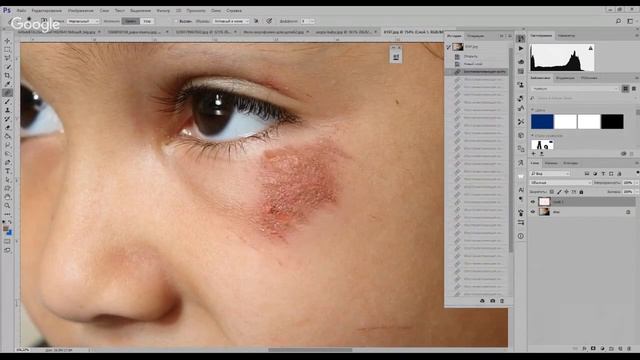The image size is (640, 360).
Task: Select the Zoom tool in toolbox
Action: pos(7,206)
